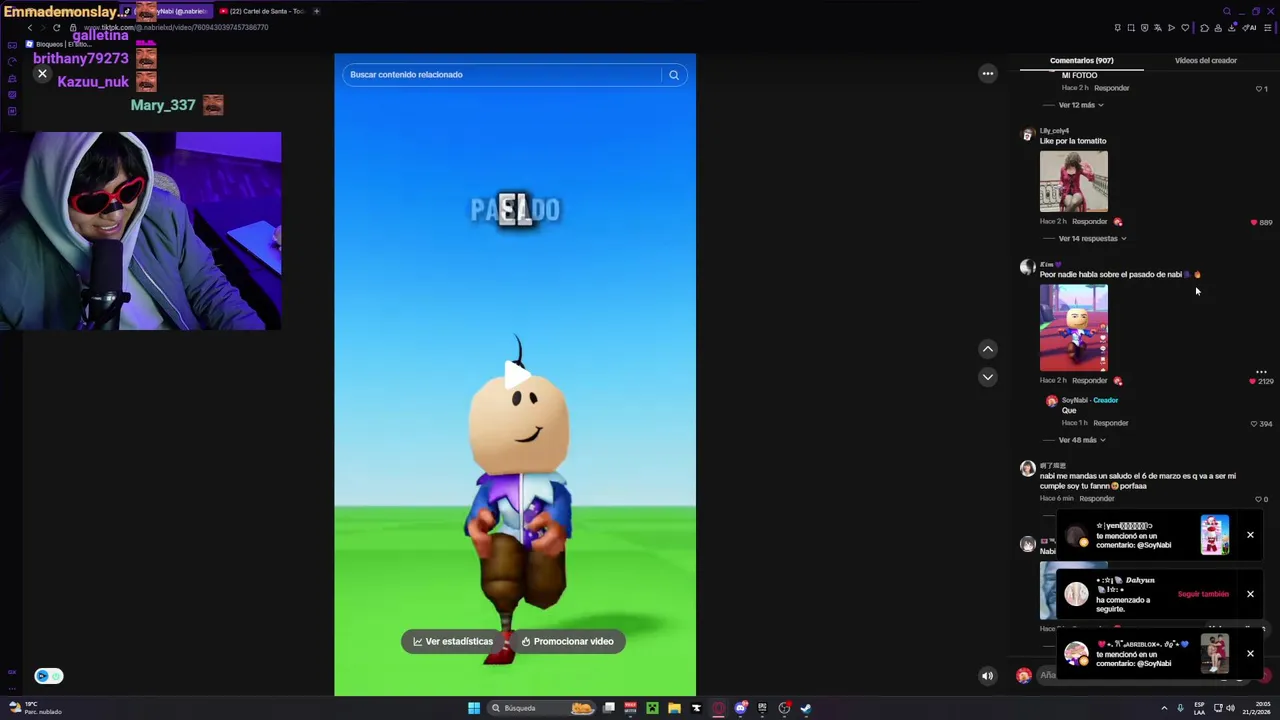Select the Comentarios (907) tab
Viewport: 1280px width, 720px height.
pyautogui.click(x=1081, y=61)
